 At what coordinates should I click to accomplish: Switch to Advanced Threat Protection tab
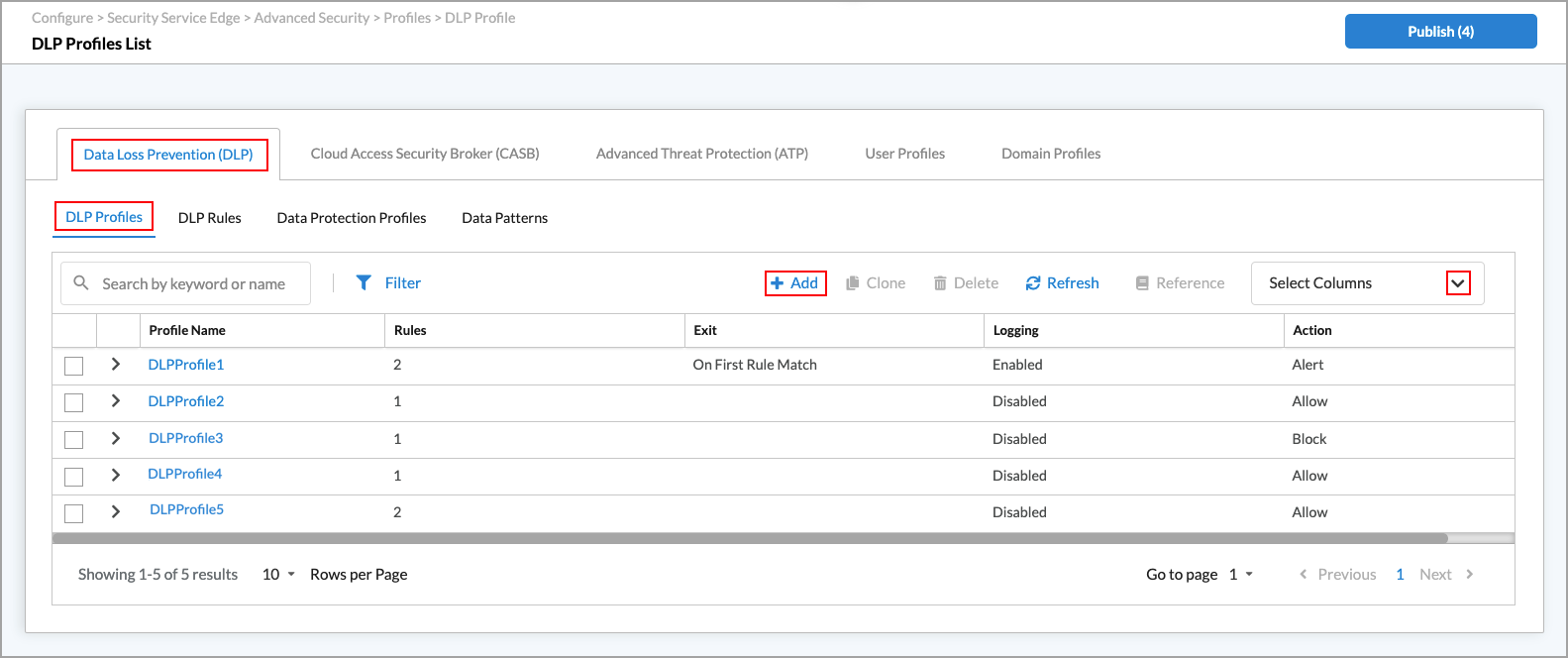[x=702, y=154]
